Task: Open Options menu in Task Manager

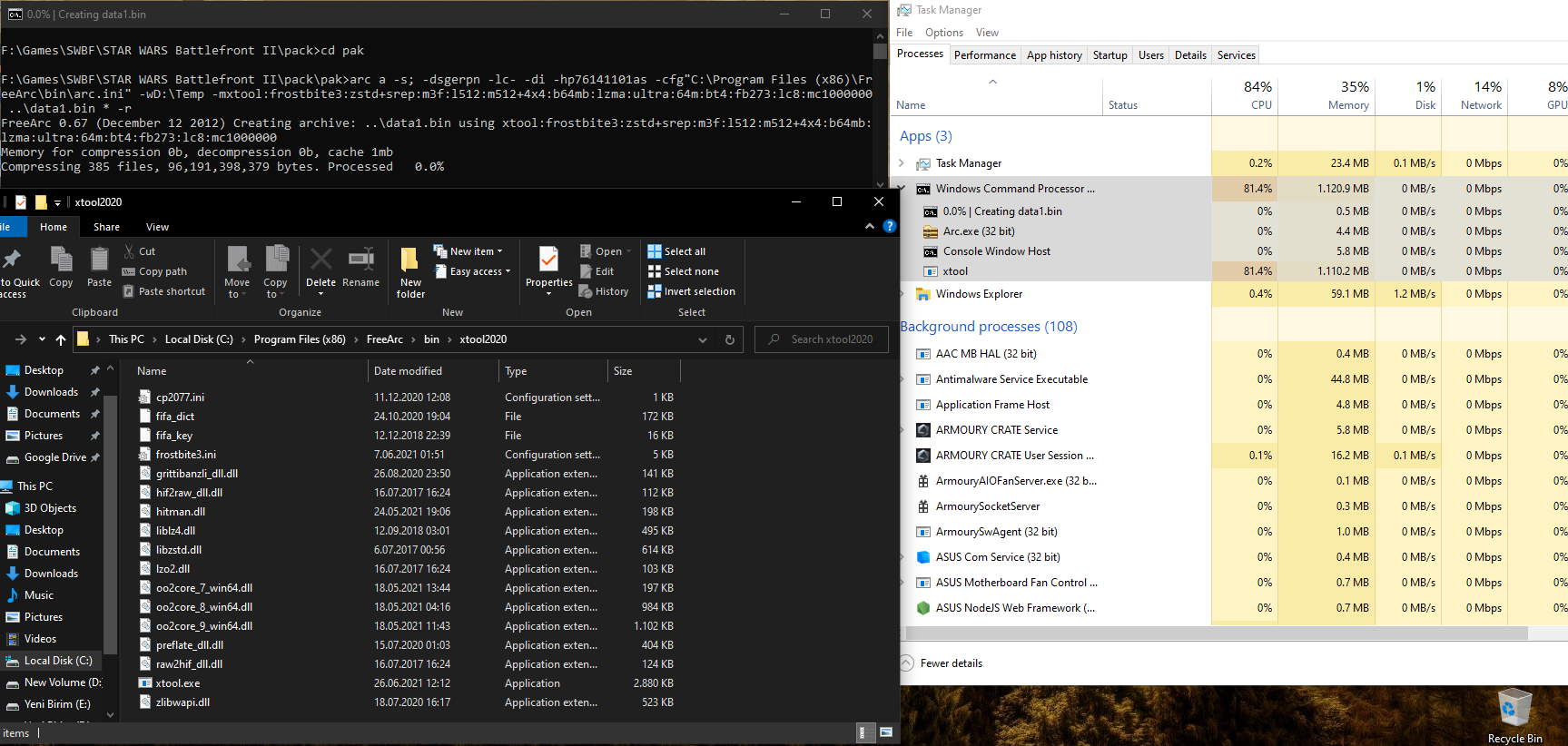Action: coord(944,33)
